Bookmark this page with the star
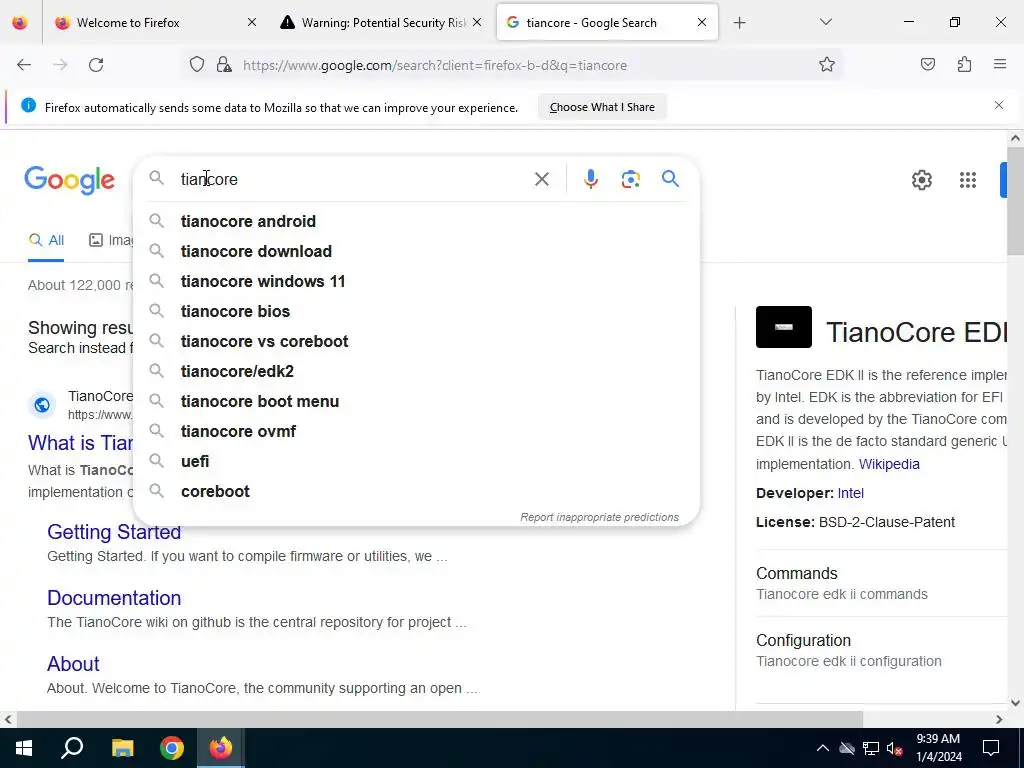 (827, 65)
